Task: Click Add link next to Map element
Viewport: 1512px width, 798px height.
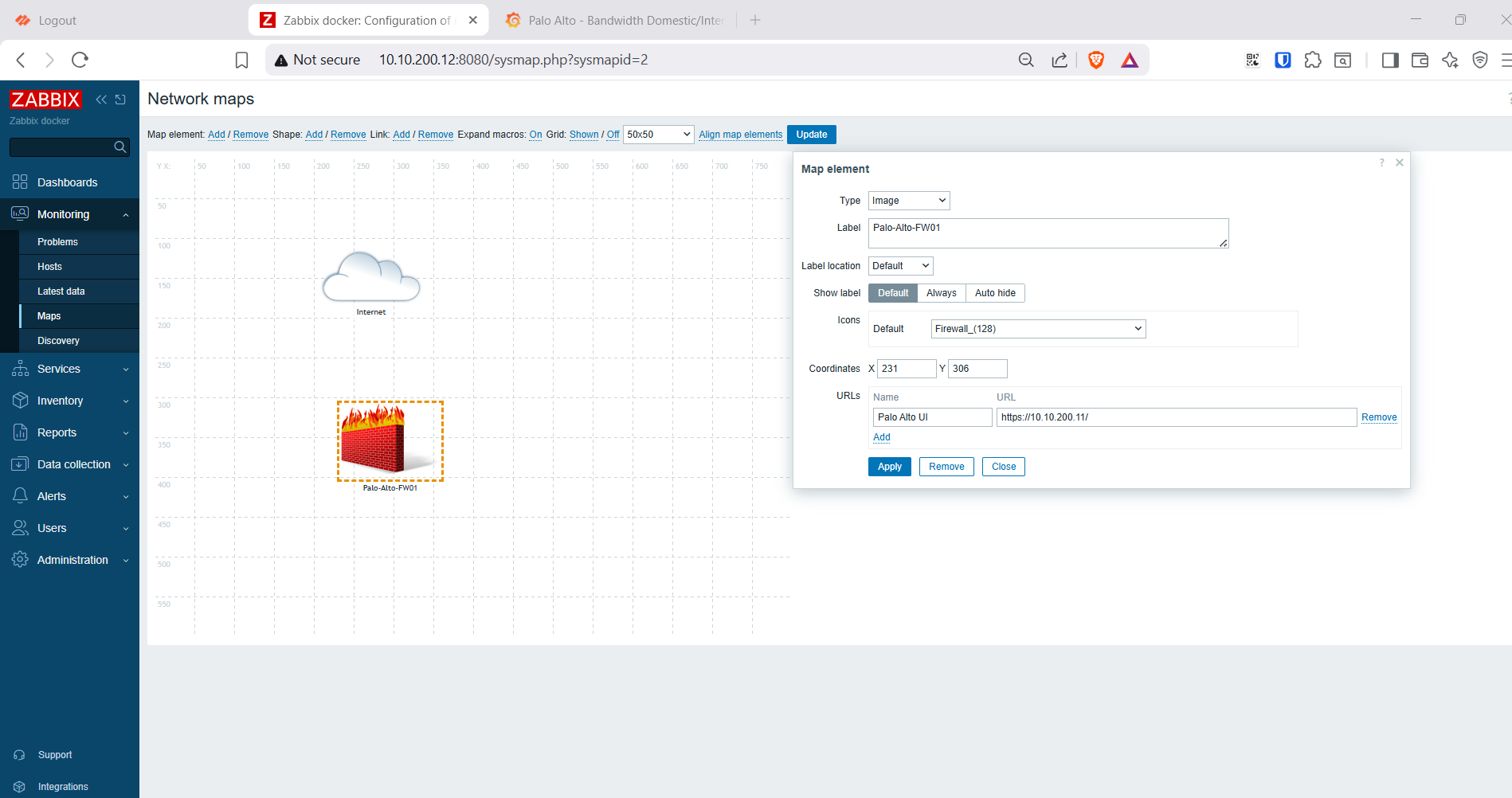Action: (217, 135)
